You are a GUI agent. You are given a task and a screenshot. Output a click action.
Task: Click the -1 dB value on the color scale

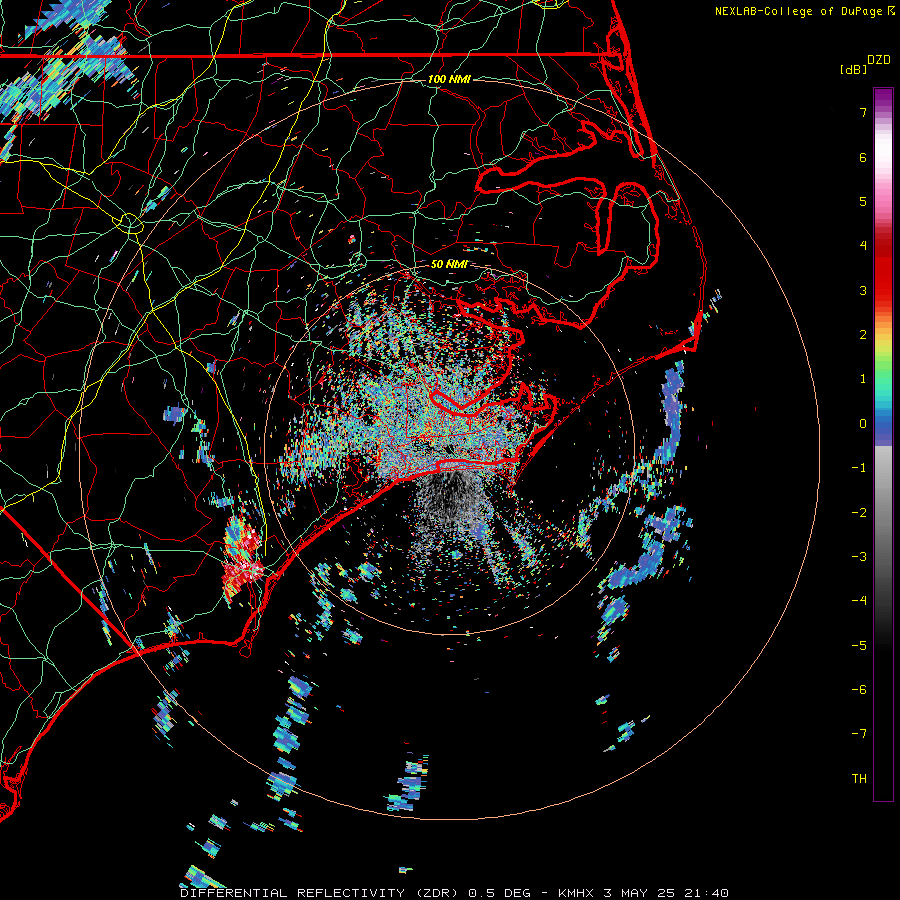[859, 468]
